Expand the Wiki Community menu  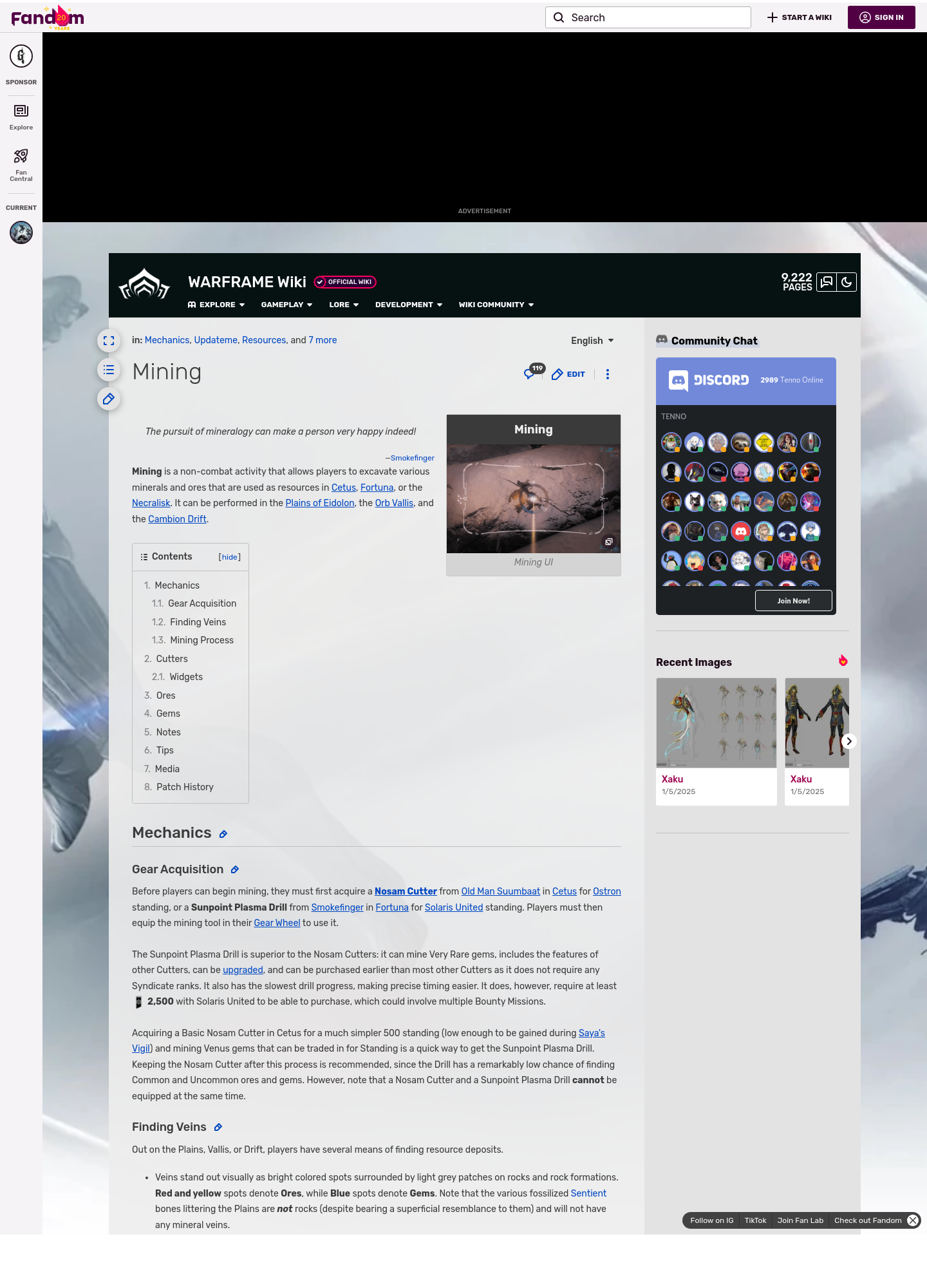(x=496, y=305)
